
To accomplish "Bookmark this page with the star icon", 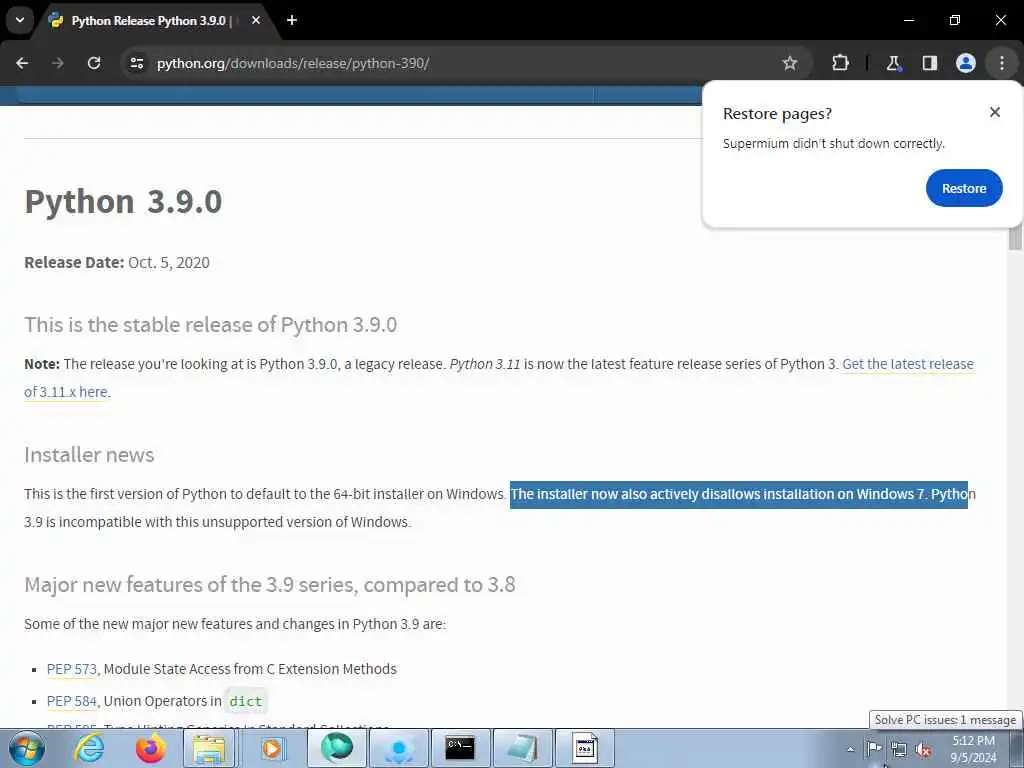I will point(790,63).
